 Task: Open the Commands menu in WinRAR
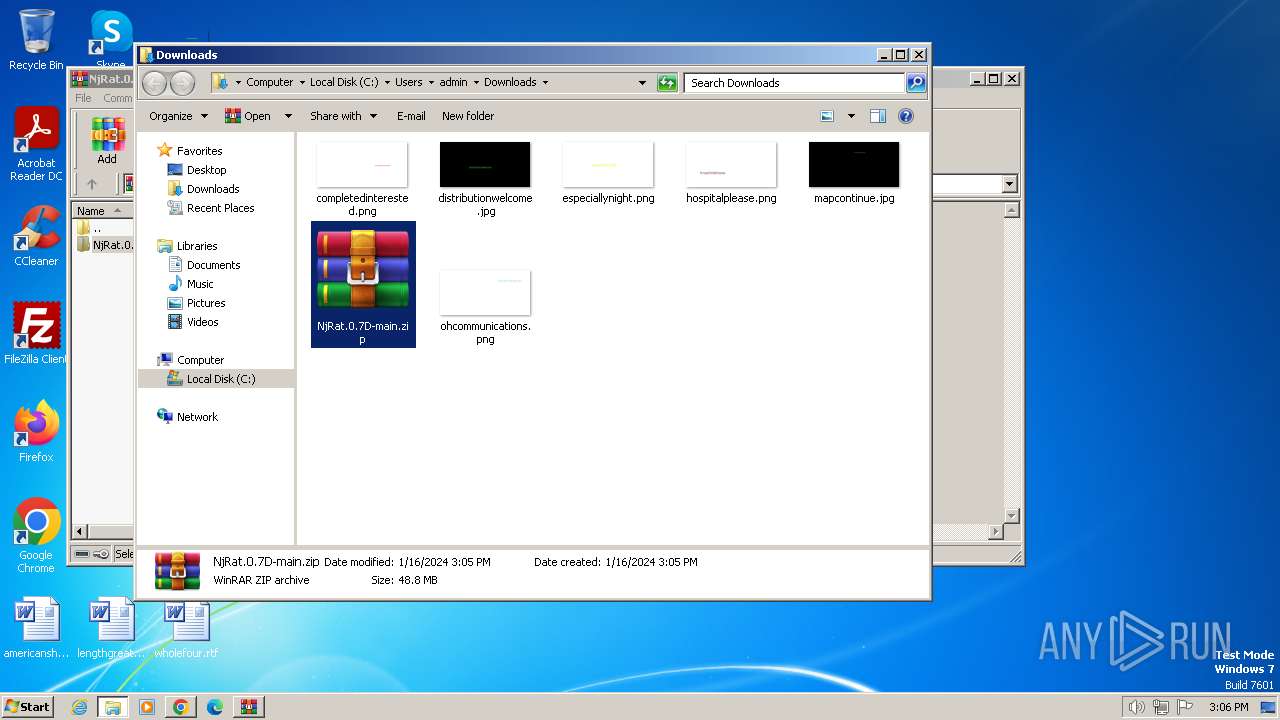(x=118, y=98)
